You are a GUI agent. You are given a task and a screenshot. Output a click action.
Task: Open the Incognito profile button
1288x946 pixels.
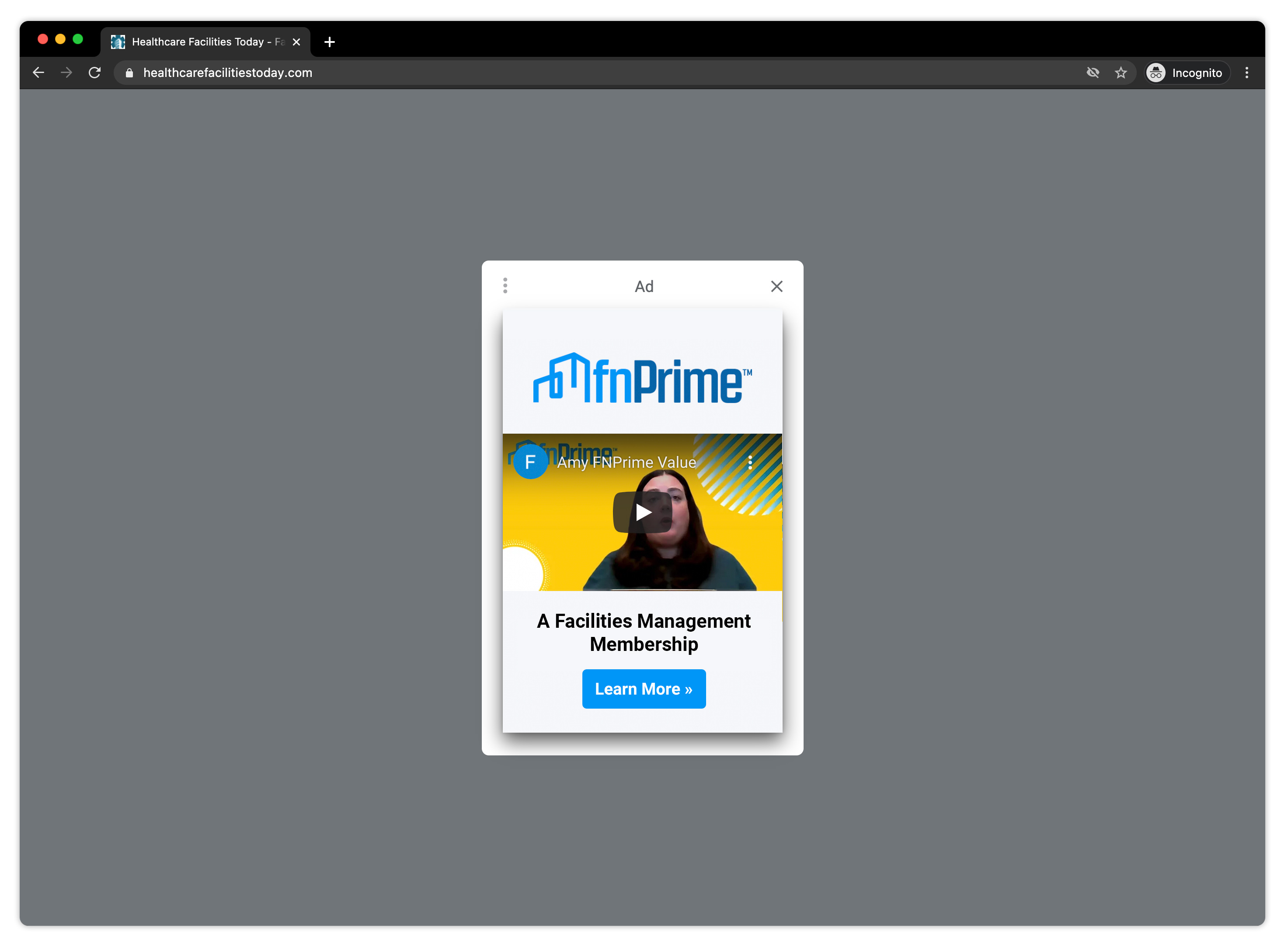pyautogui.click(x=1187, y=73)
